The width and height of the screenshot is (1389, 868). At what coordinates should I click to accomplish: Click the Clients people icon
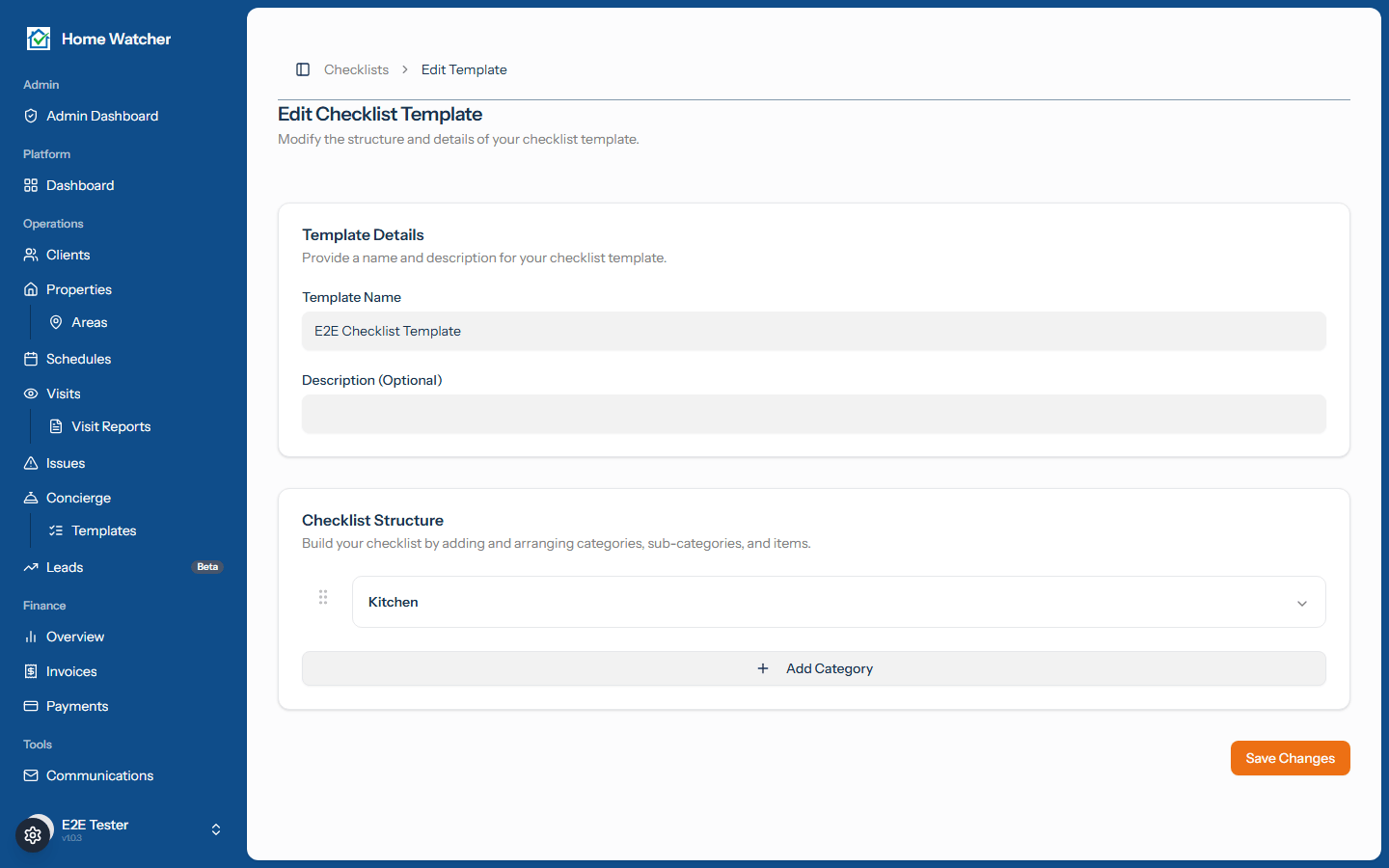tap(31, 255)
